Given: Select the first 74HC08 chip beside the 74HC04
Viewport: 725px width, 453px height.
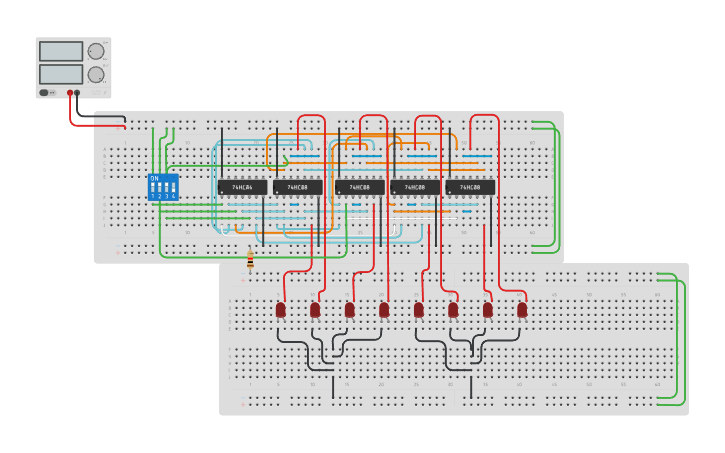Looking at the screenshot, I should tap(298, 187).
